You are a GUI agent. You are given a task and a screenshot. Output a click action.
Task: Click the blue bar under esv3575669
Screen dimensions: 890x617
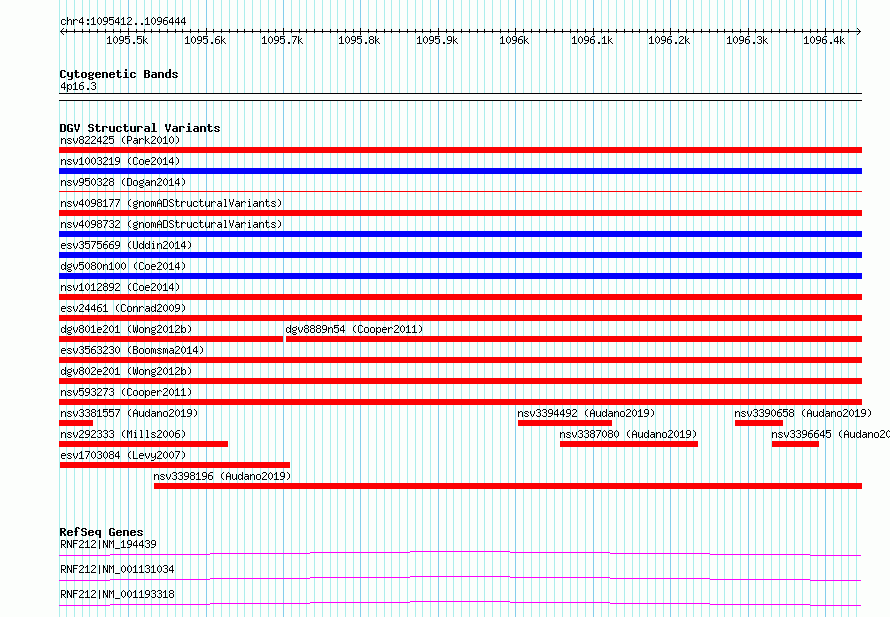point(460,255)
